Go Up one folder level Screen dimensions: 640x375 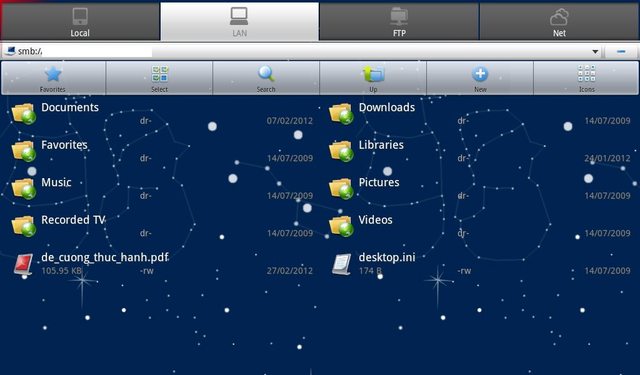coord(373,78)
